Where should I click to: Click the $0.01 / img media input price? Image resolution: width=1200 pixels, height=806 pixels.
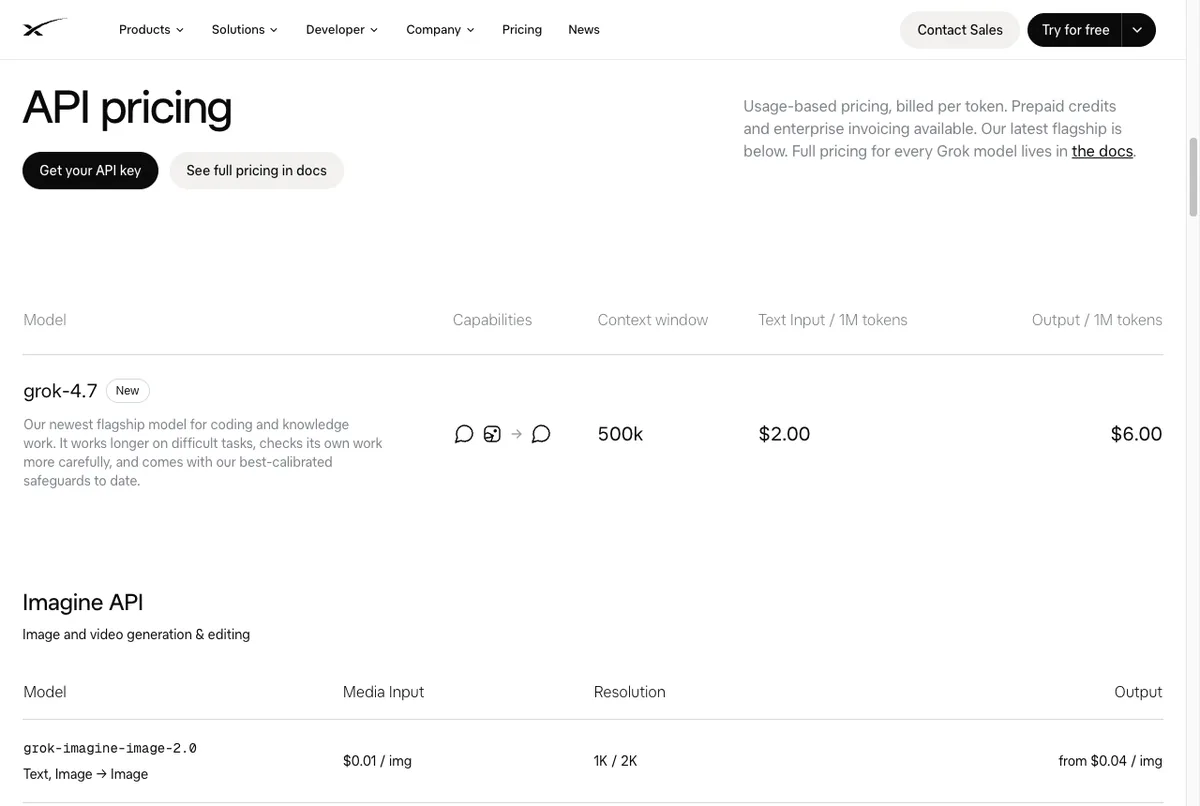[x=377, y=761]
